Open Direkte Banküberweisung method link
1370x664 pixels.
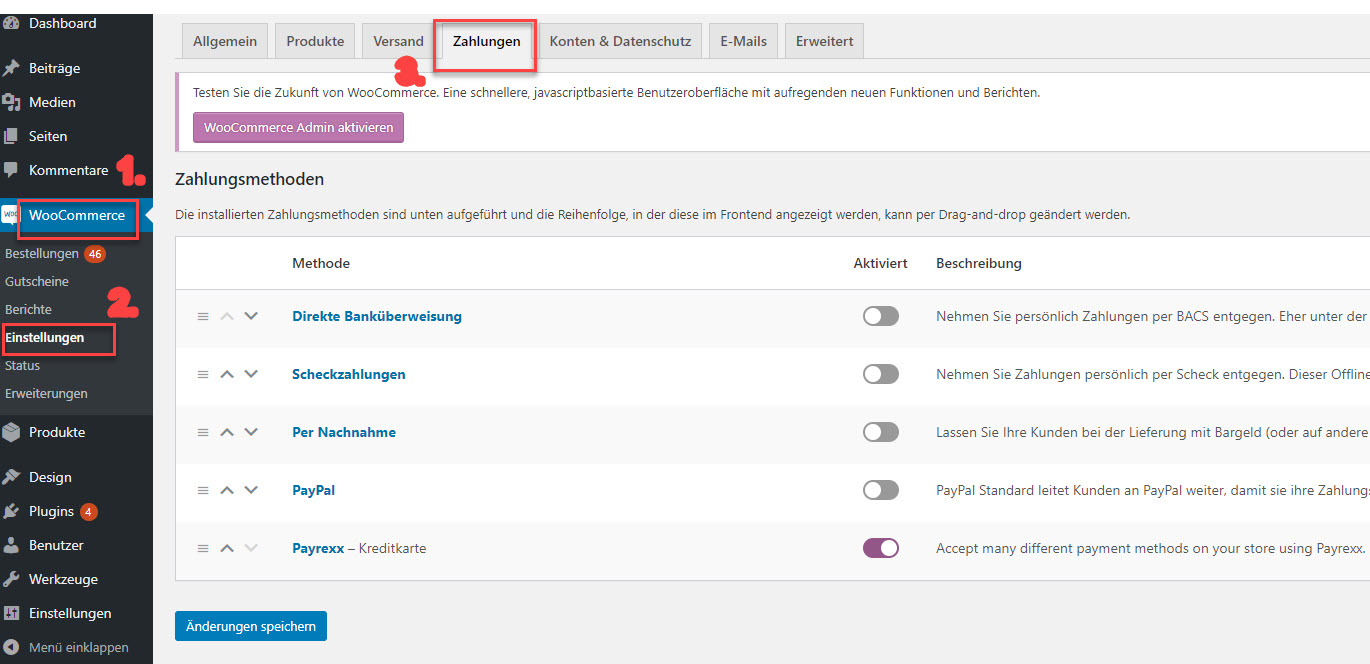point(377,316)
